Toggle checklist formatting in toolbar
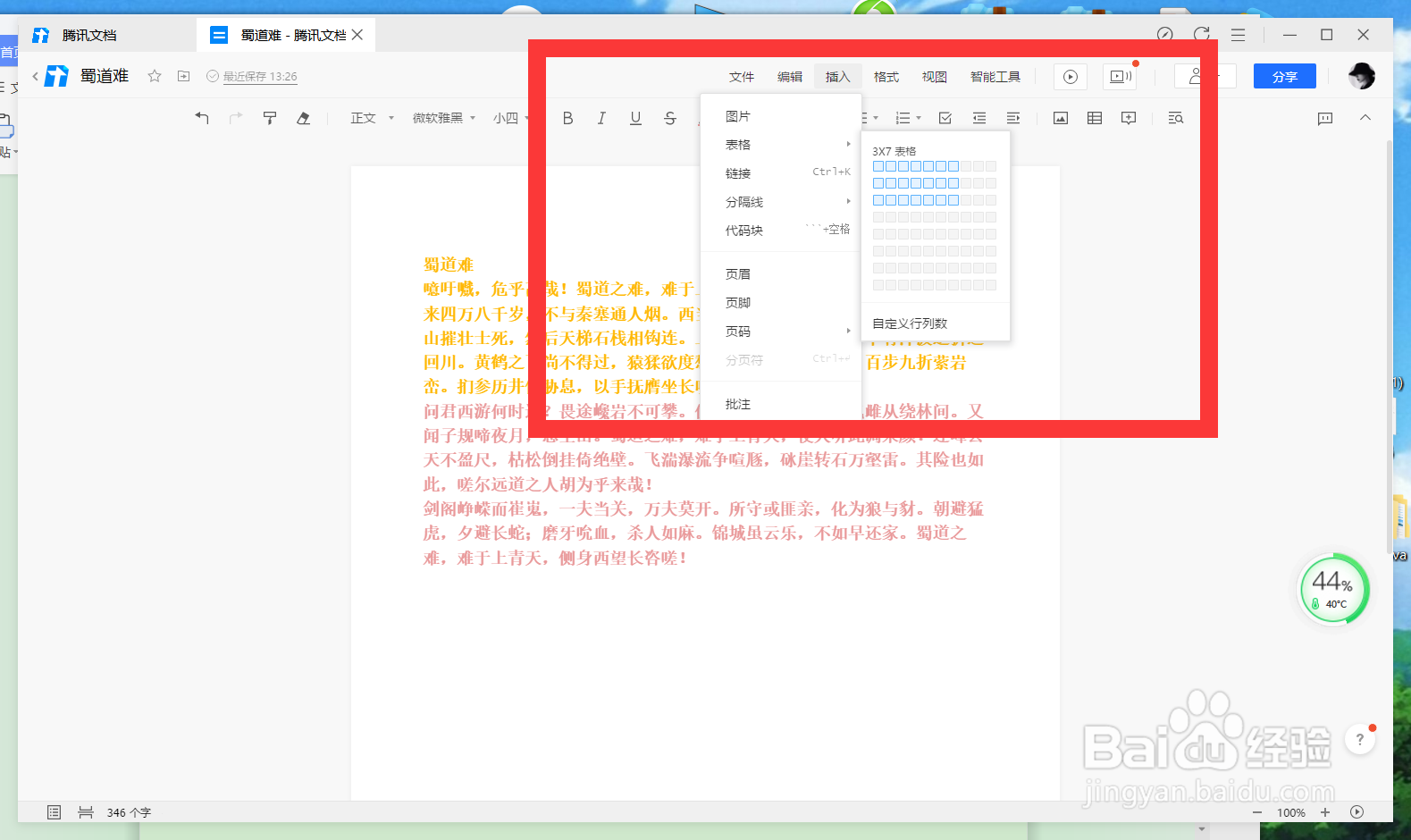The image size is (1411, 840). 945,118
